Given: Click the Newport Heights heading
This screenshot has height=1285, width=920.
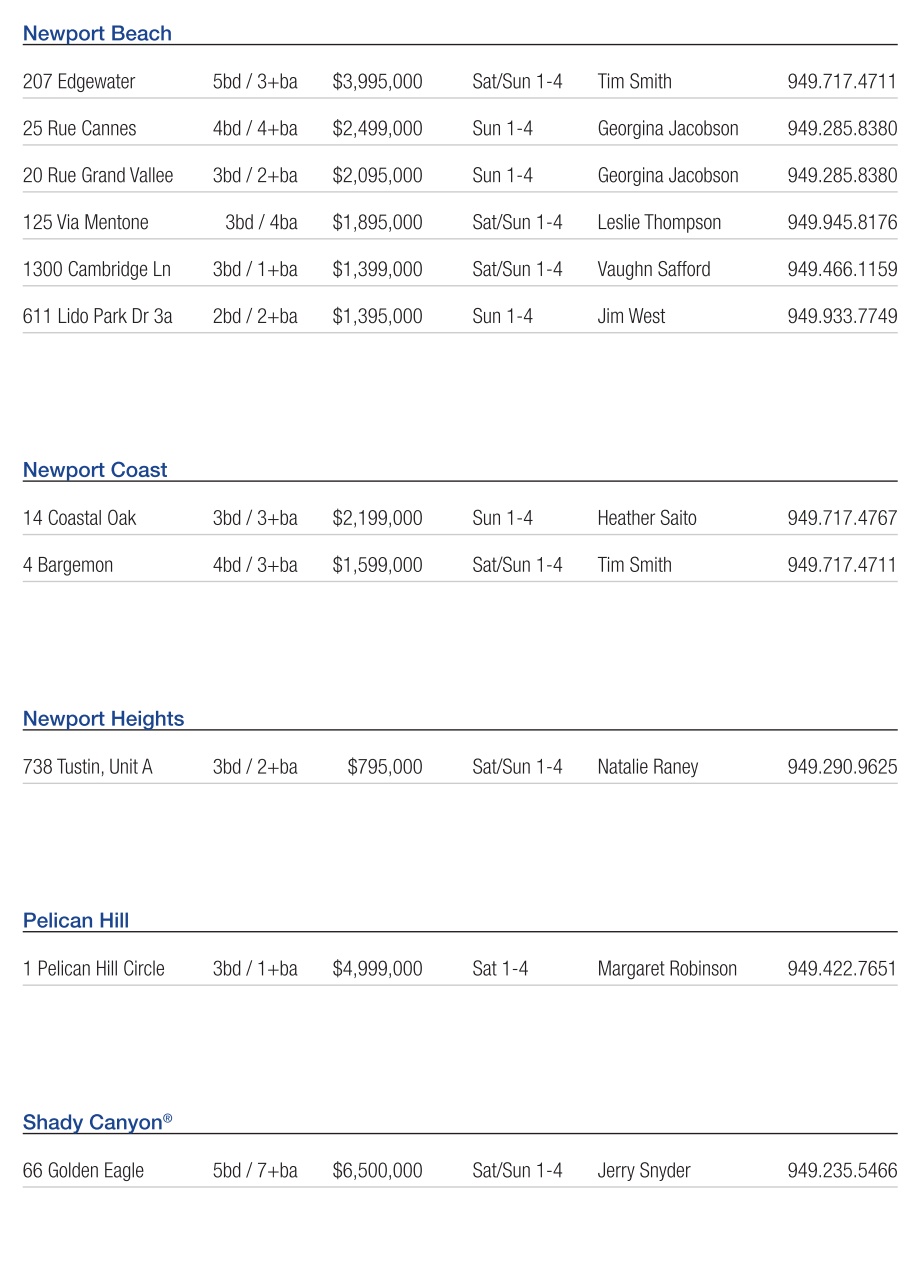Looking at the screenshot, I should 103,719.
